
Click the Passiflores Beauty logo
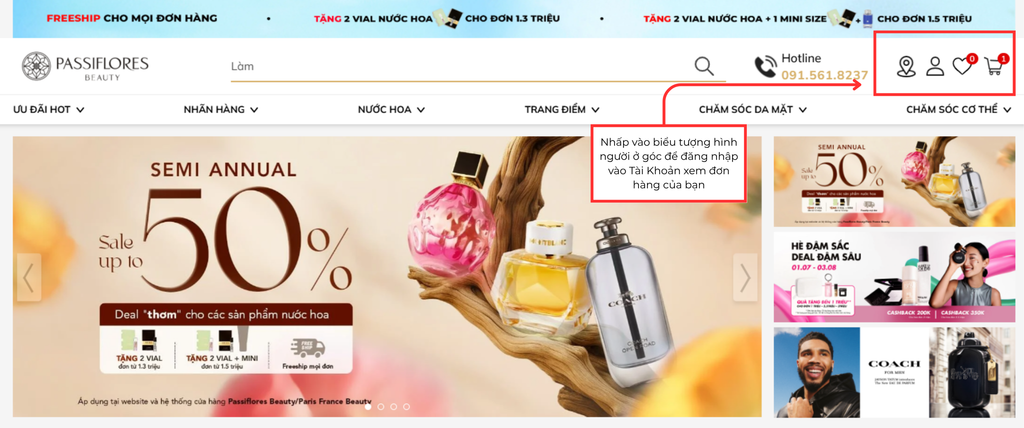click(85, 66)
